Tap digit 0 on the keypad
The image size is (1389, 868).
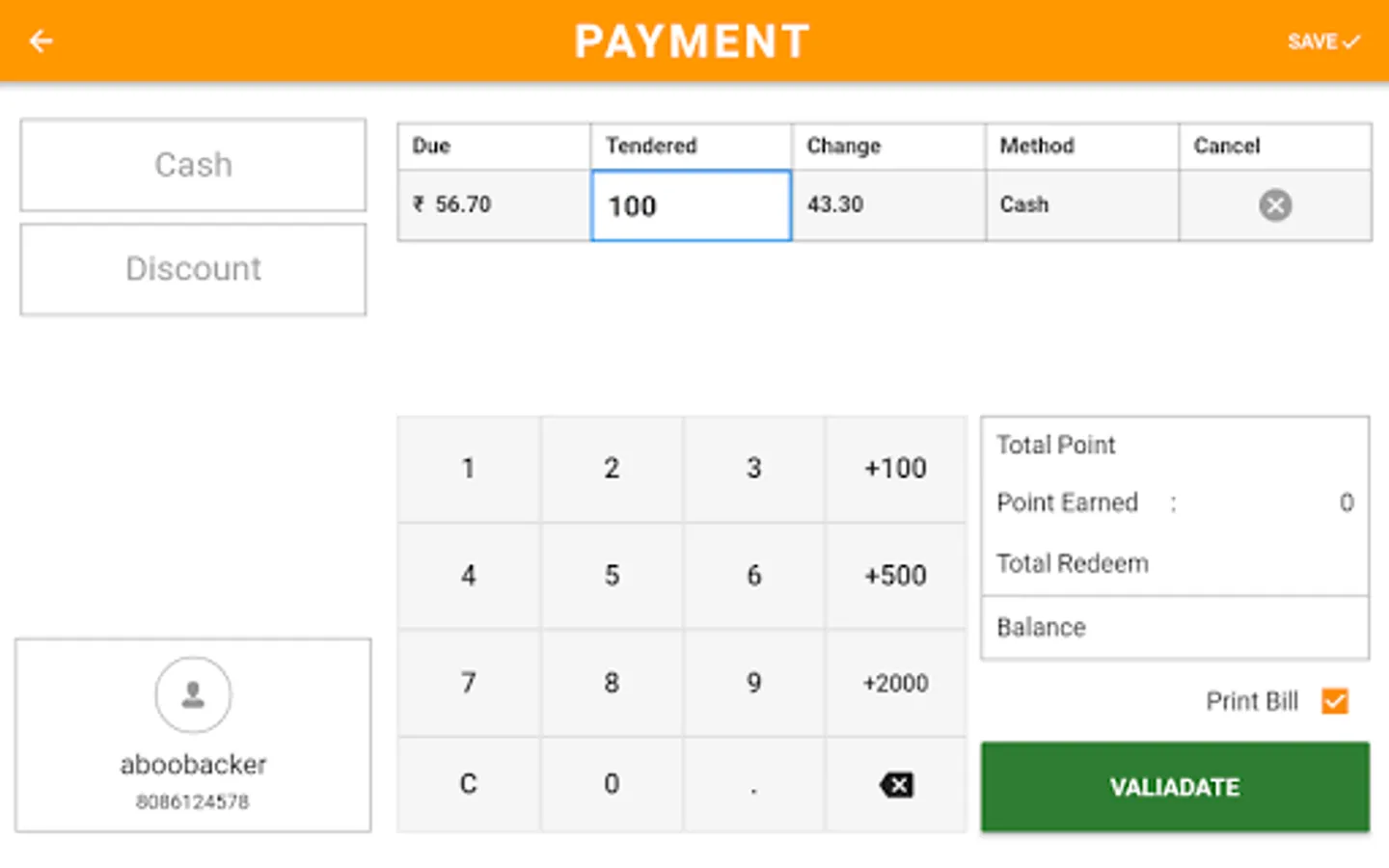tap(612, 784)
